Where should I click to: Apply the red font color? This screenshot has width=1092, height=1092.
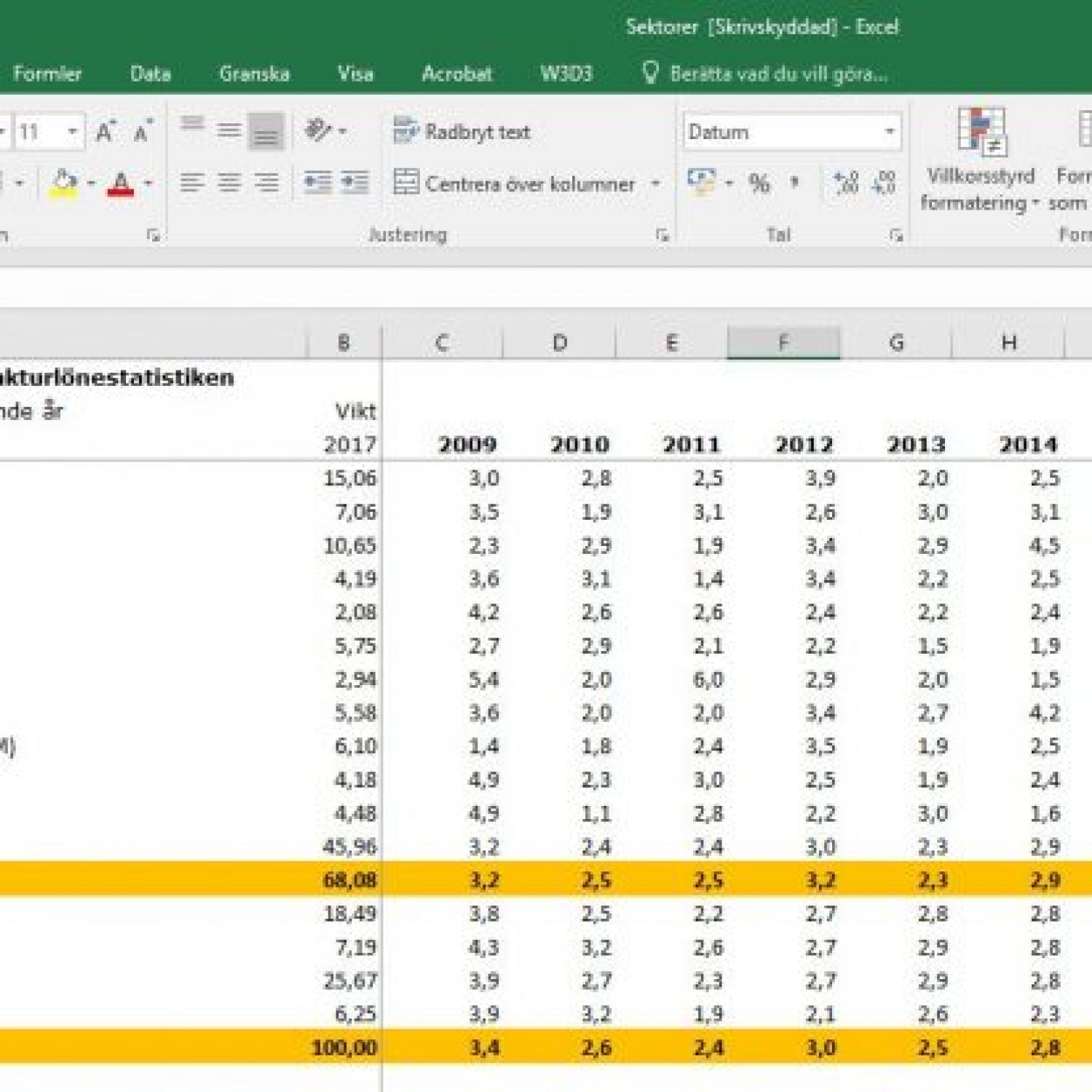tap(120, 183)
